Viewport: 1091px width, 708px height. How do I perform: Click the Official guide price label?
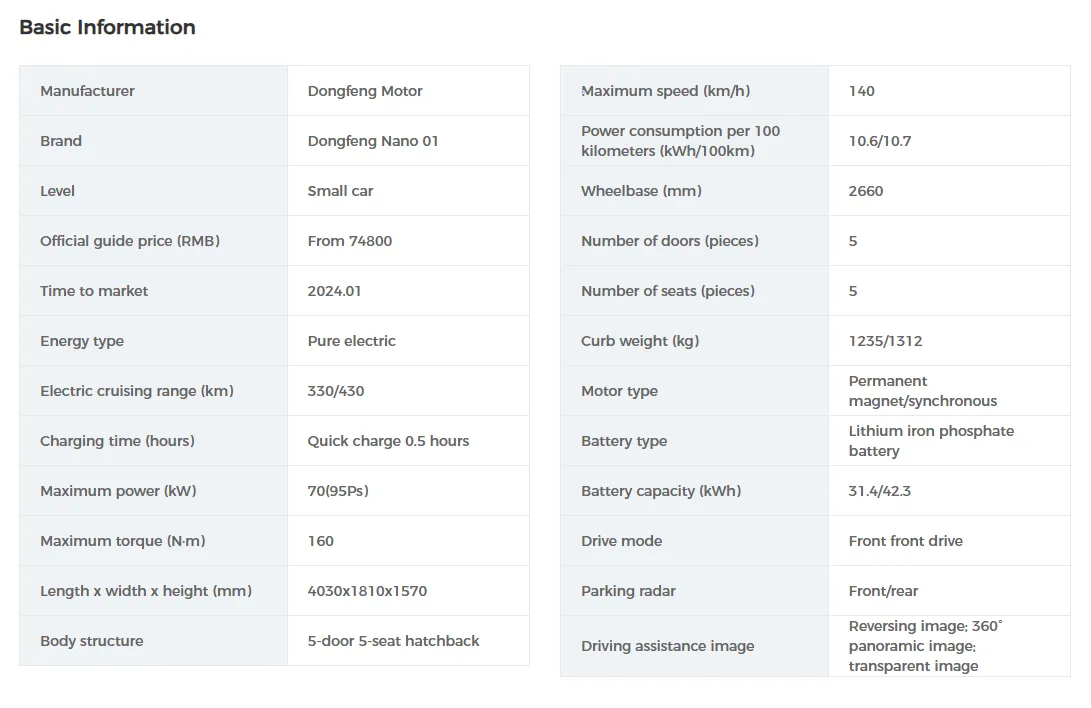coord(130,241)
